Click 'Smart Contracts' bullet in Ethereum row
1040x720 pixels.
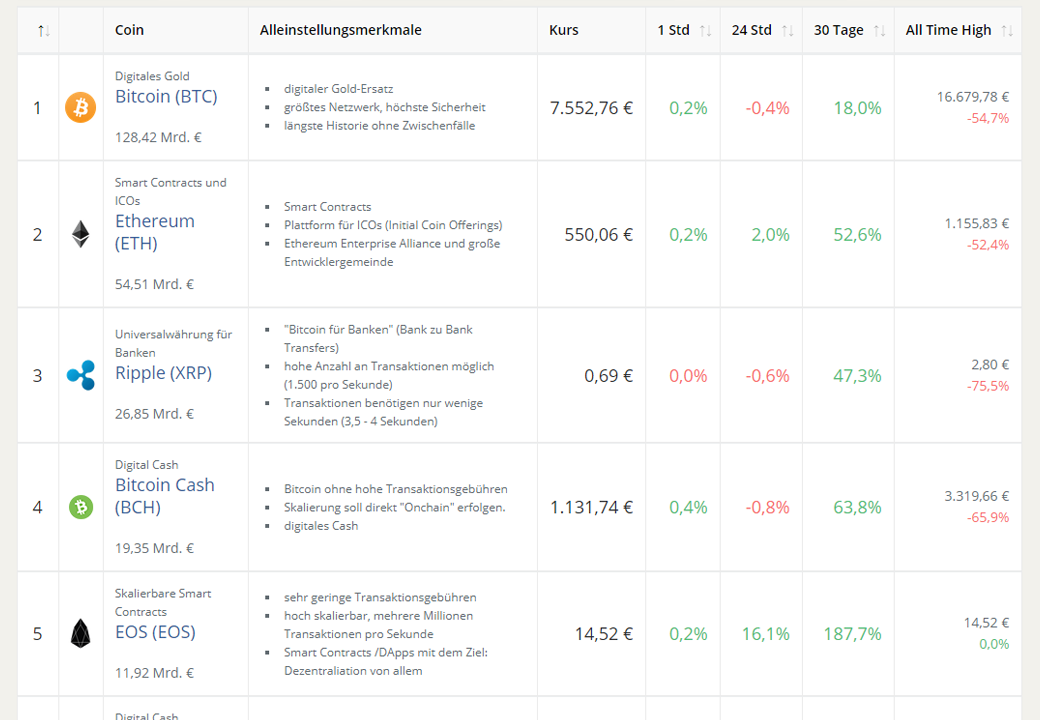click(328, 207)
